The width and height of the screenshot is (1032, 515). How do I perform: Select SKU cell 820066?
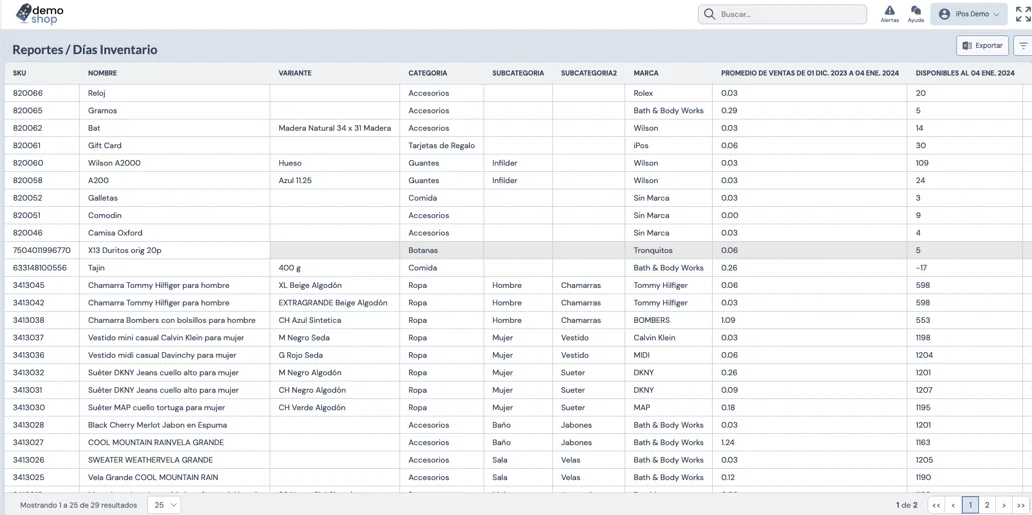pos(28,93)
